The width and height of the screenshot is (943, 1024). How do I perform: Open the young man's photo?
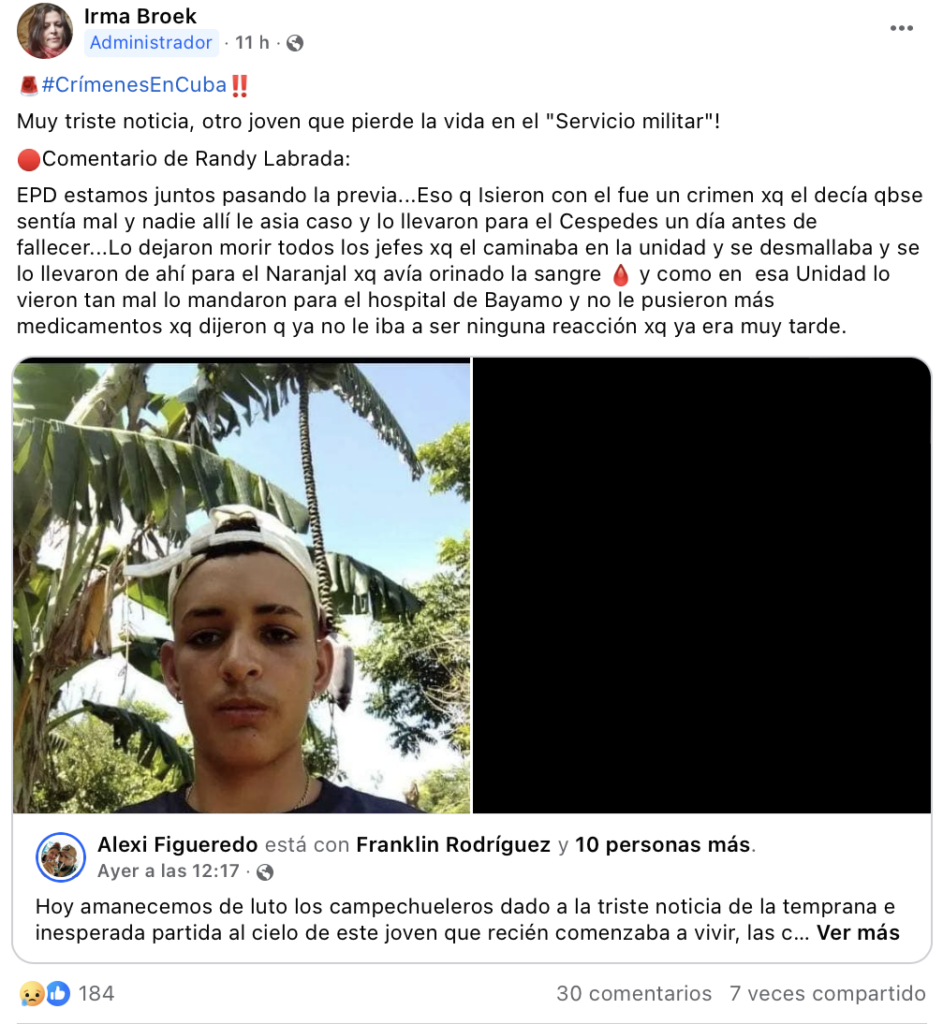pyautogui.click(x=242, y=585)
